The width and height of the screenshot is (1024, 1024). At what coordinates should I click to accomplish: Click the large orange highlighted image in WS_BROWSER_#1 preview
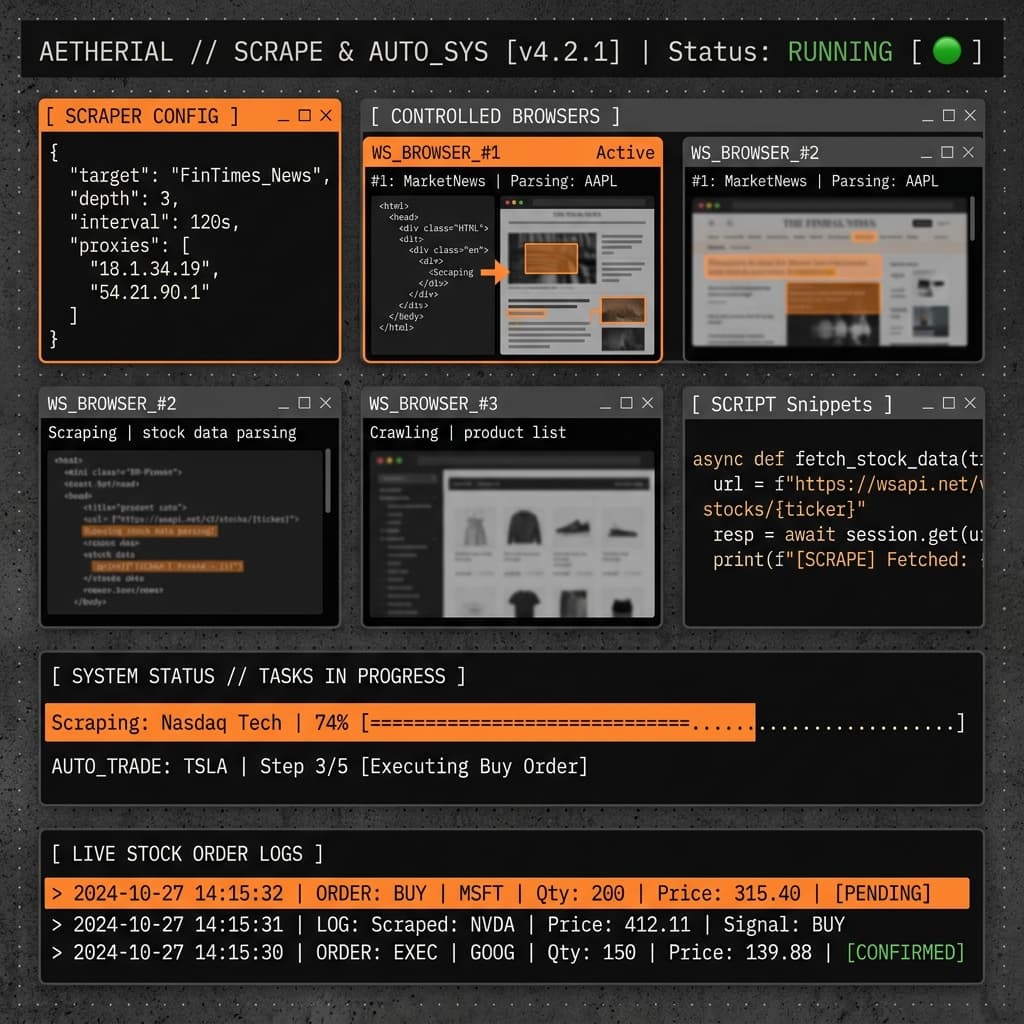(x=551, y=258)
